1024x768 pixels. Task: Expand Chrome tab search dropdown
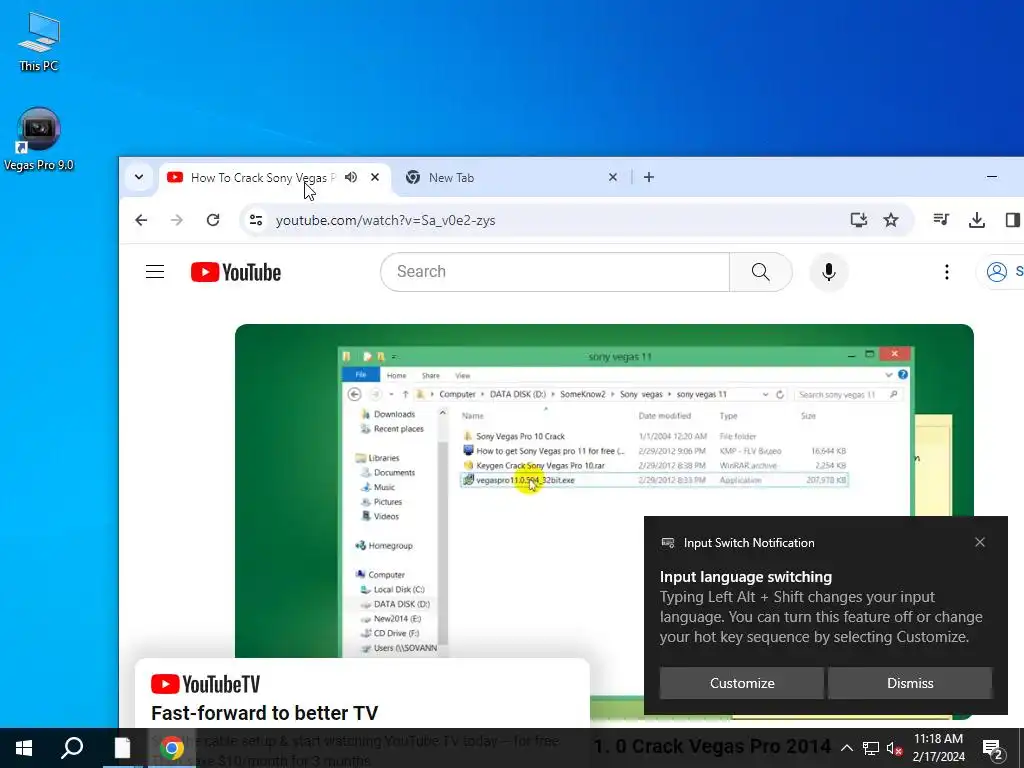[139, 177]
